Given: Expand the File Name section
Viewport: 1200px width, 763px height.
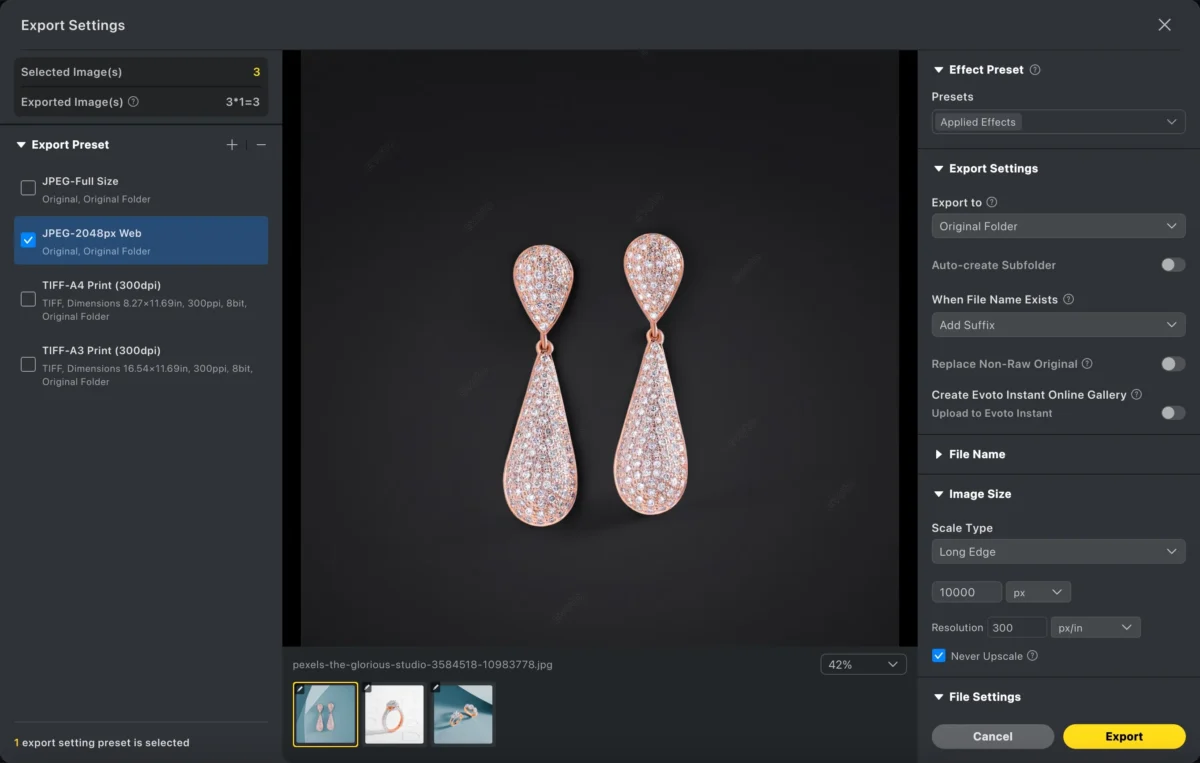Looking at the screenshot, I should [x=976, y=454].
